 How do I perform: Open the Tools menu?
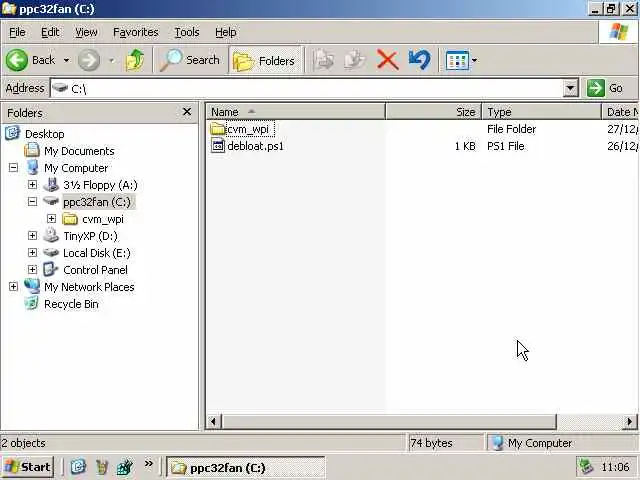pos(187,32)
